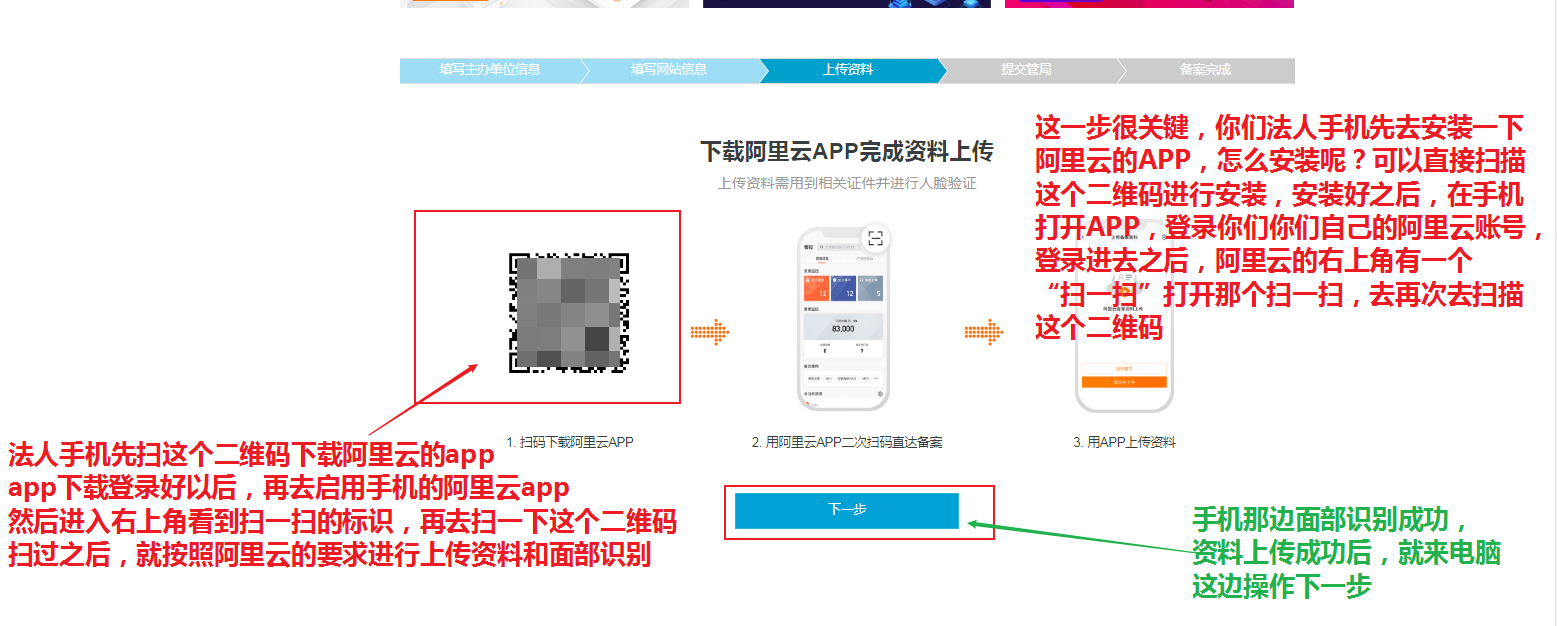Image resolution: width=1557 pixels, height=626 pixels.
Task: Click caption 2. 用阿里云APP二次扫码直达备案
Action: pyautogui.click(x=847, y=442)
